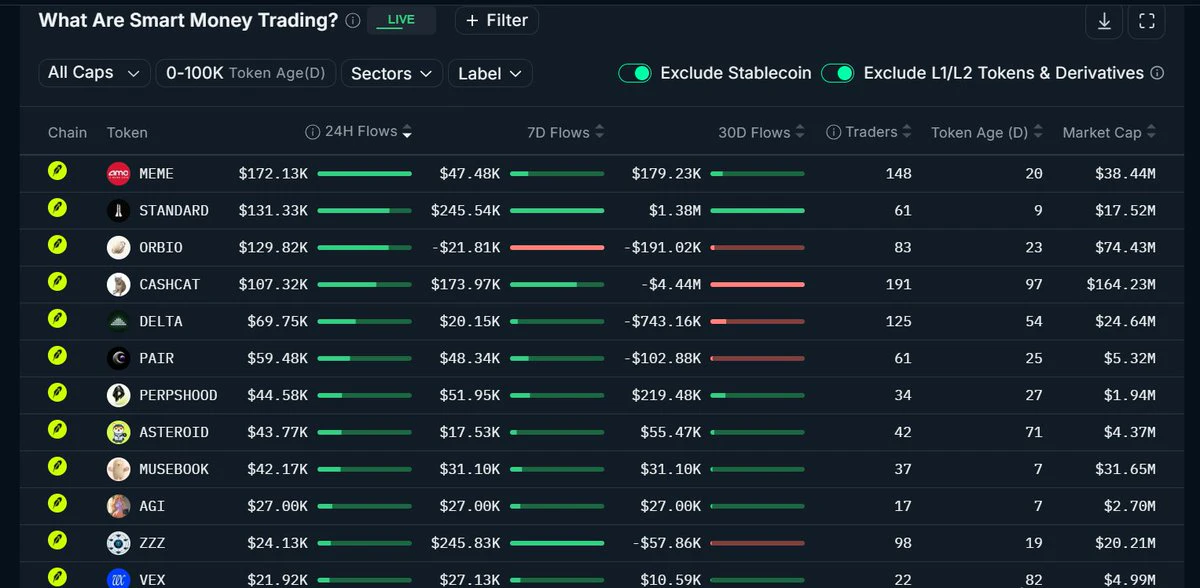Click the CASHCAT token logo icon
This screenshot has width=1200, height=588.
coord(118,285)
